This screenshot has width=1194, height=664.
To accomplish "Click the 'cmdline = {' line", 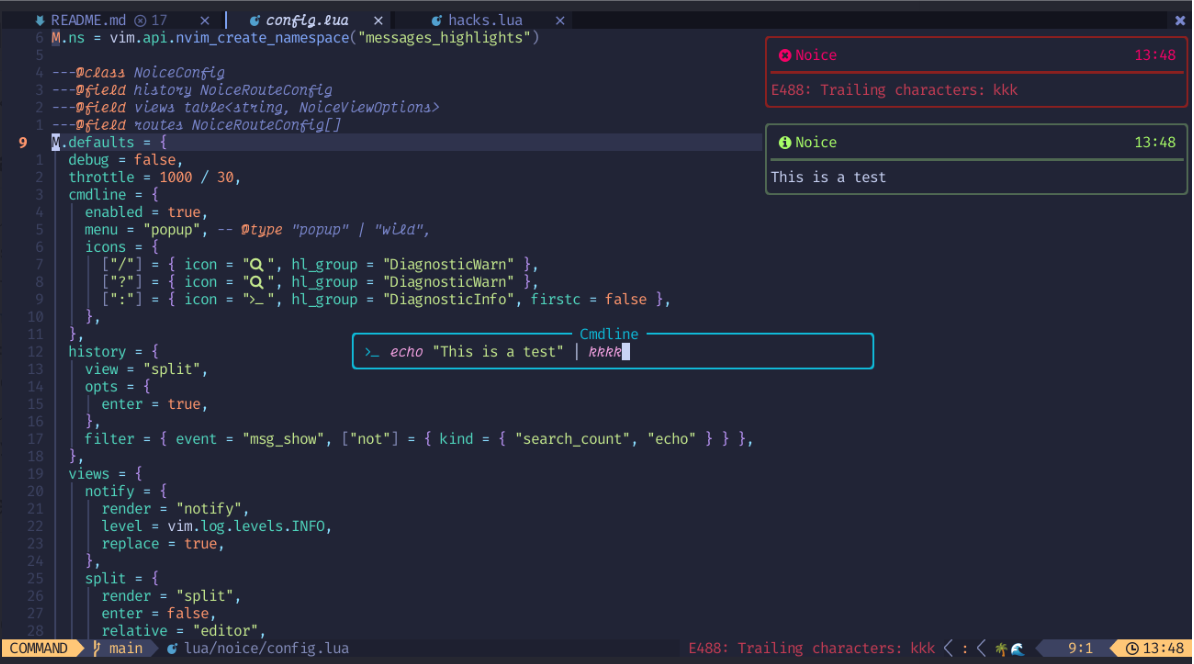I will (x=113, y=195).
